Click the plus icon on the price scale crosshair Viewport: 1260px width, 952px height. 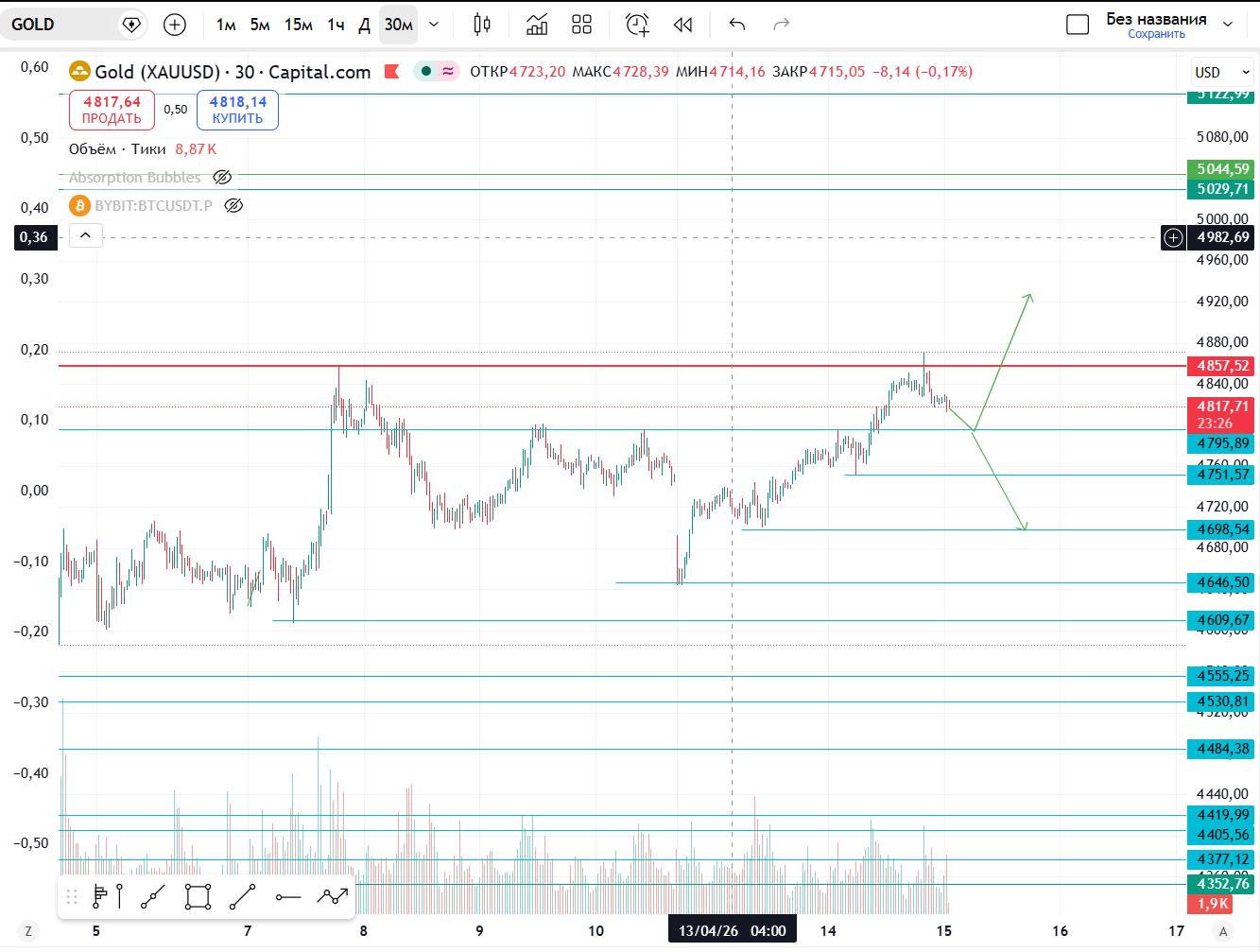click(1173, 237)
